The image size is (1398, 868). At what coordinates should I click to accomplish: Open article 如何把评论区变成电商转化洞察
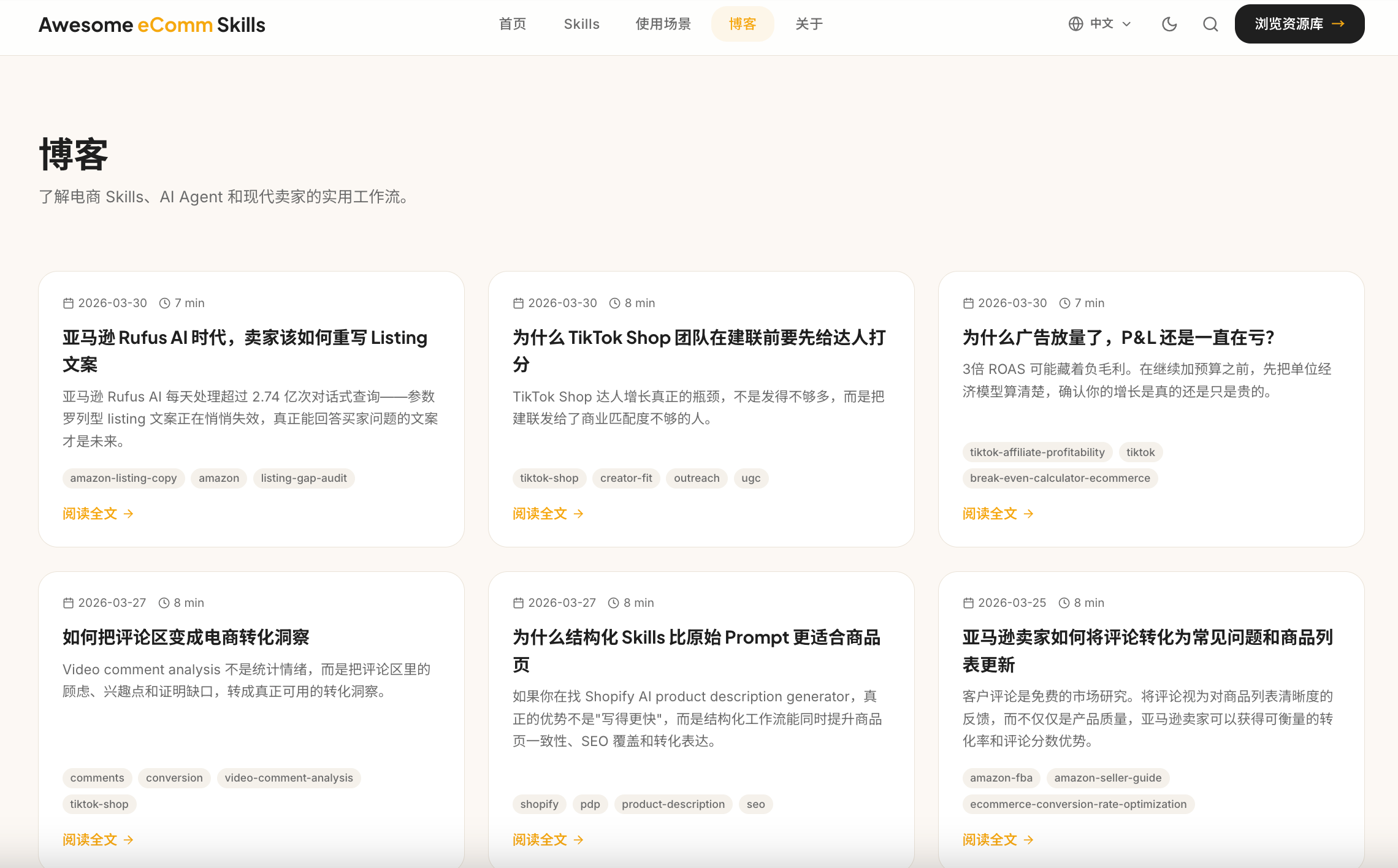pos(186,638)
